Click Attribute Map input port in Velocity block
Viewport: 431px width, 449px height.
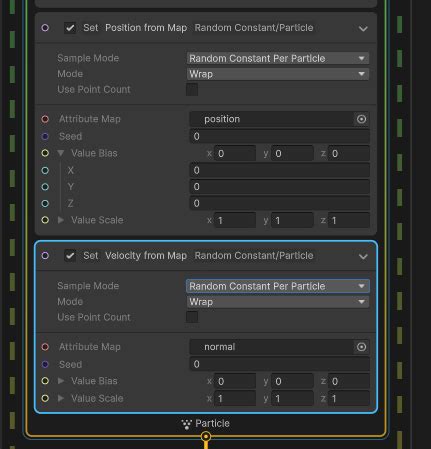(45, 347)
